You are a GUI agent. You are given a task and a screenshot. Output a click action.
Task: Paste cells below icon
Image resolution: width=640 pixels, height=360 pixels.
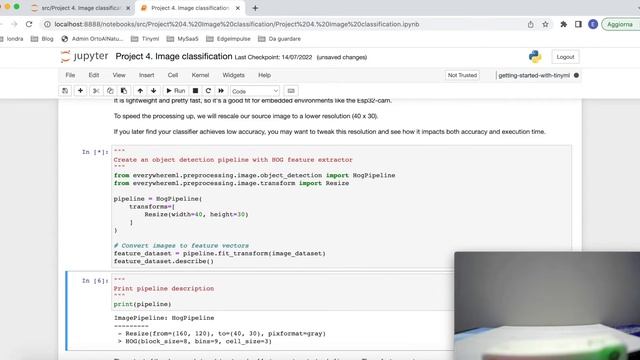tap(124, 91)
